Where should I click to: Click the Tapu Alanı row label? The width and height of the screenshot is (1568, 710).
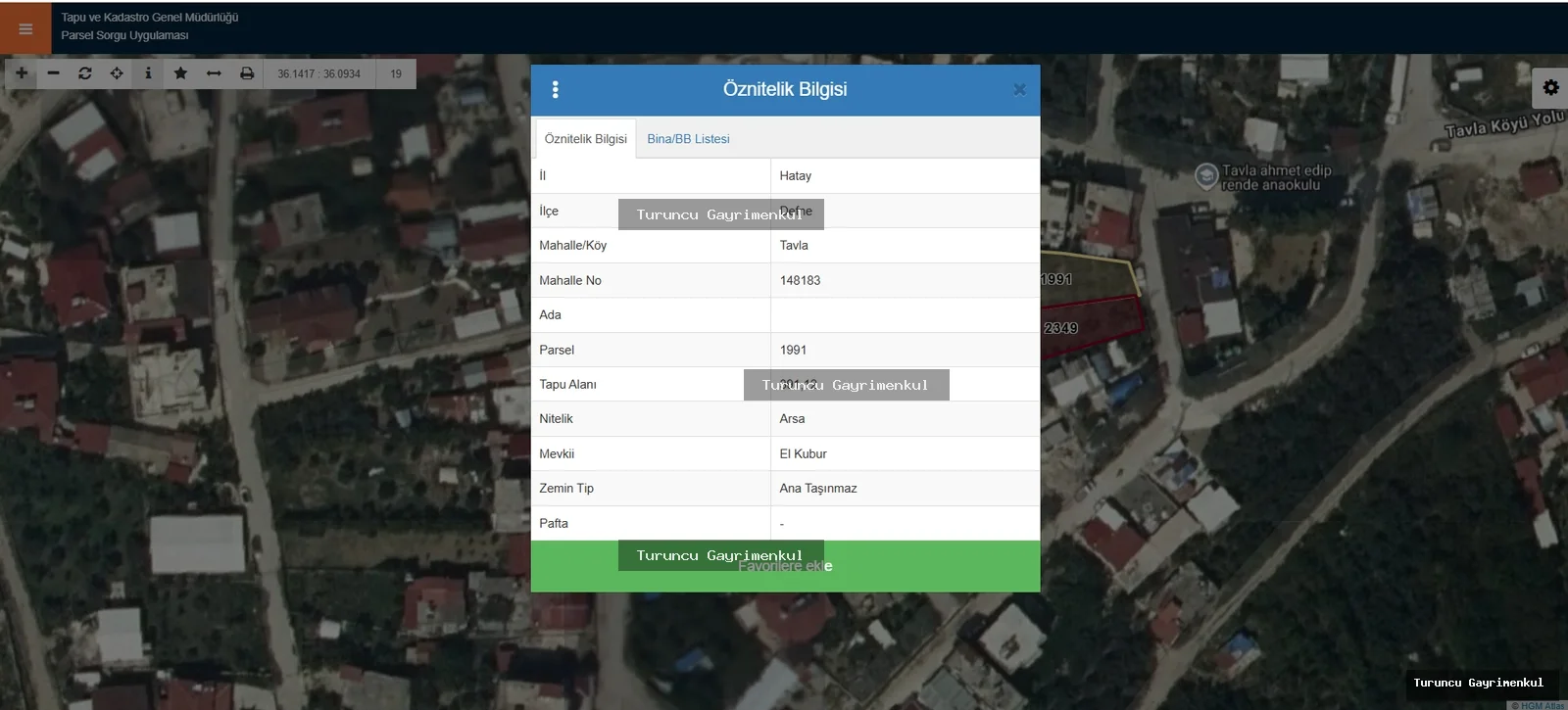[567, 385]
